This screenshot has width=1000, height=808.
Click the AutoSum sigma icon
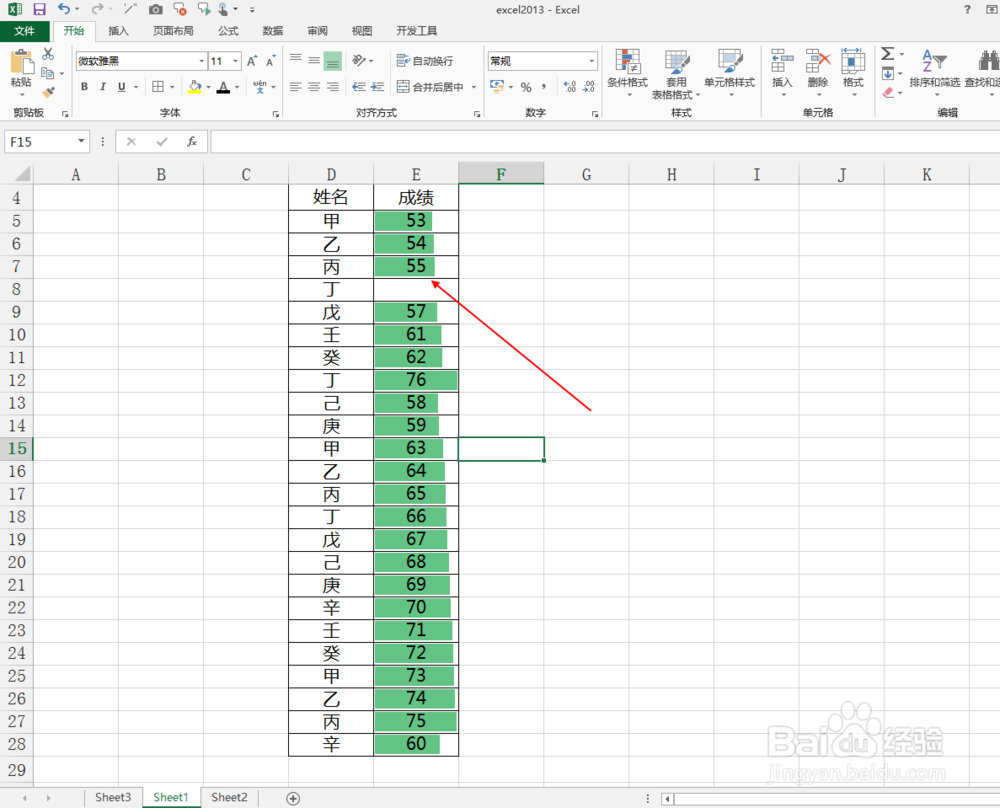pyautogui.click(x=888, y=54)
